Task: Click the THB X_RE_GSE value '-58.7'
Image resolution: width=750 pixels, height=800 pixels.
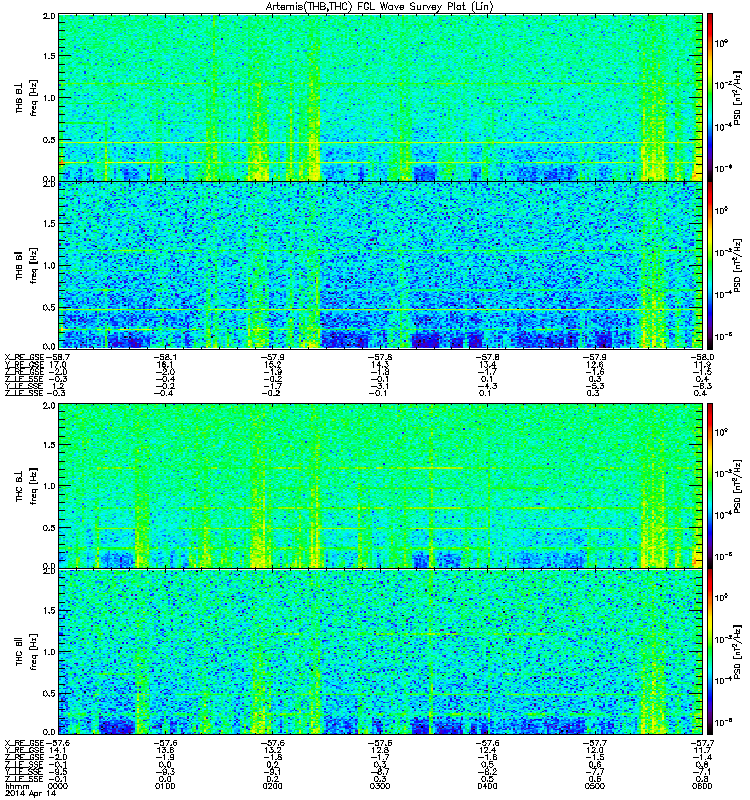Action: pos(57,357)
